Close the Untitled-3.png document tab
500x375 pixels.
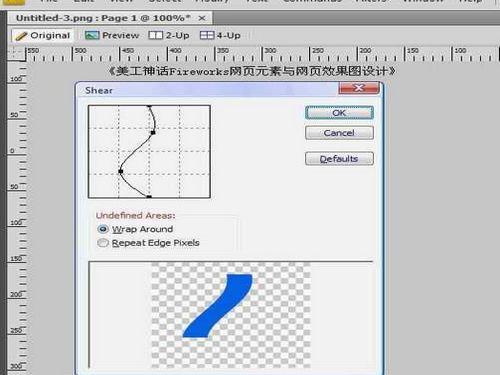(202, 18)
